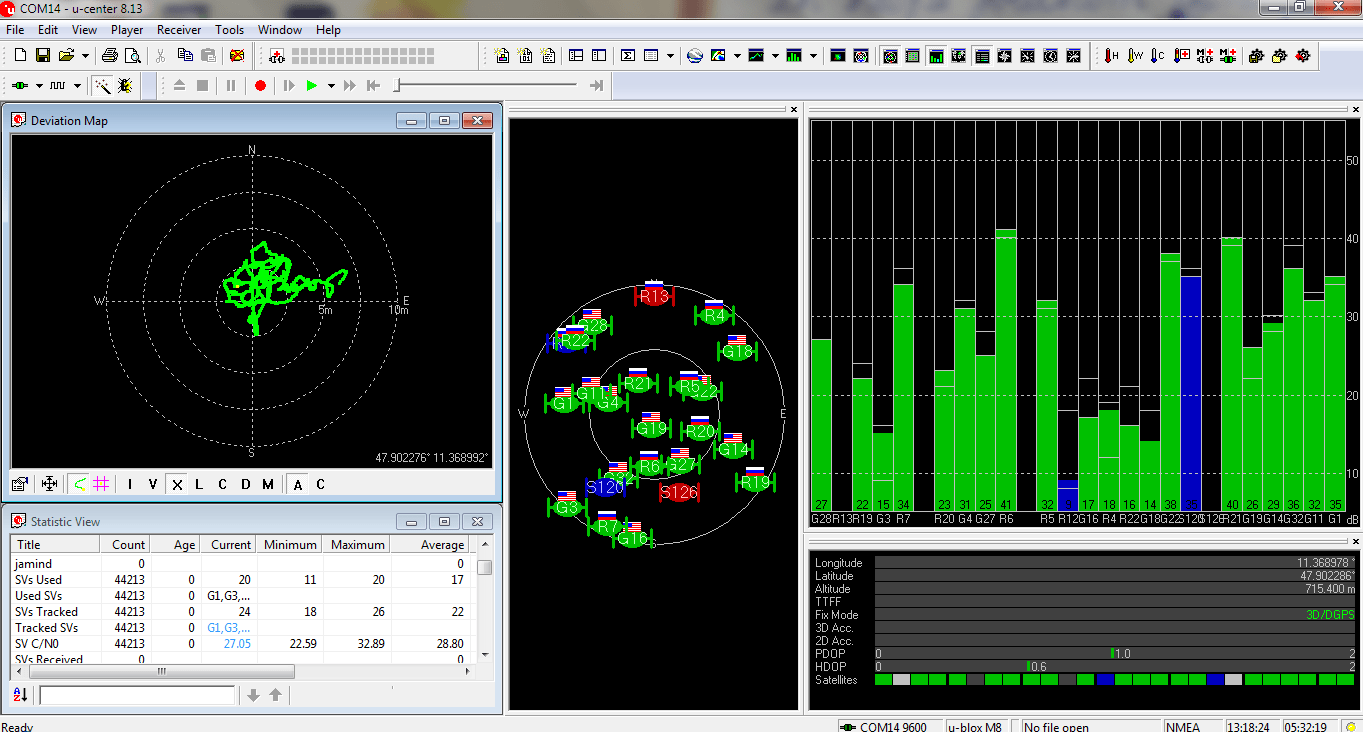
Task: Toggle the green track line in Deviation Map
Action: coord(79,484)
